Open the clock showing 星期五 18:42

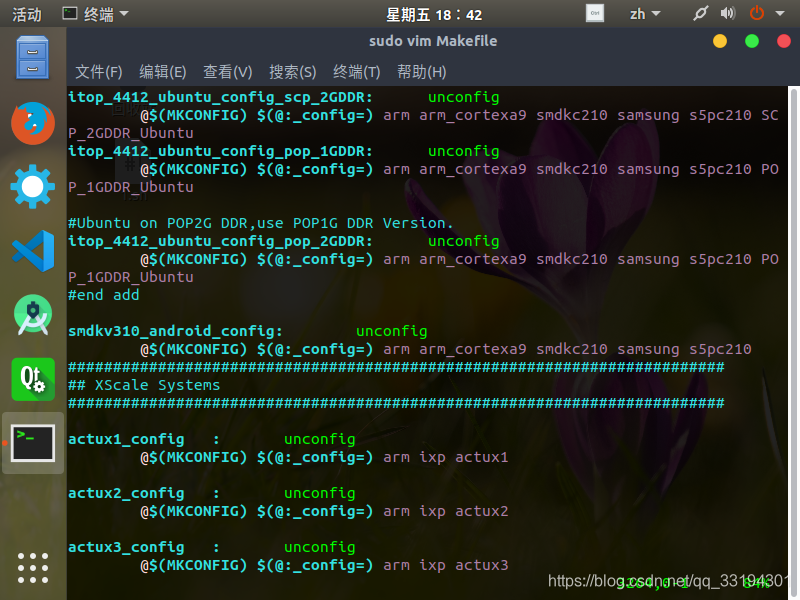(x=434, y=15)
